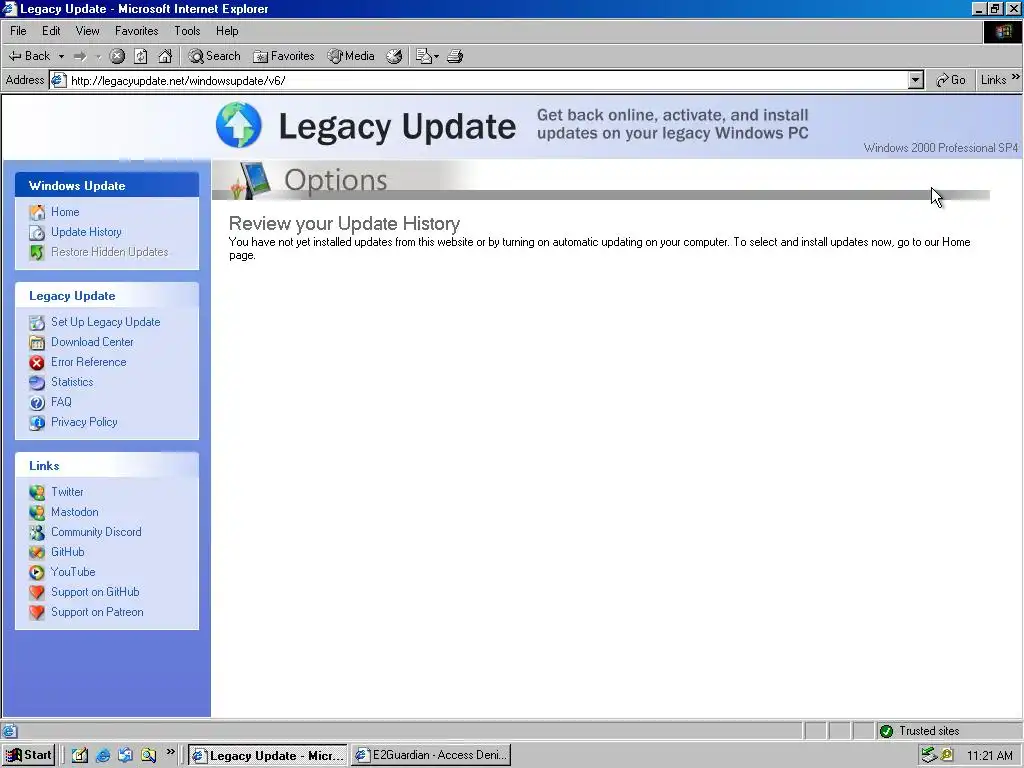
Task: Open Set Up Legacy Update link
Action: point(106,321)
